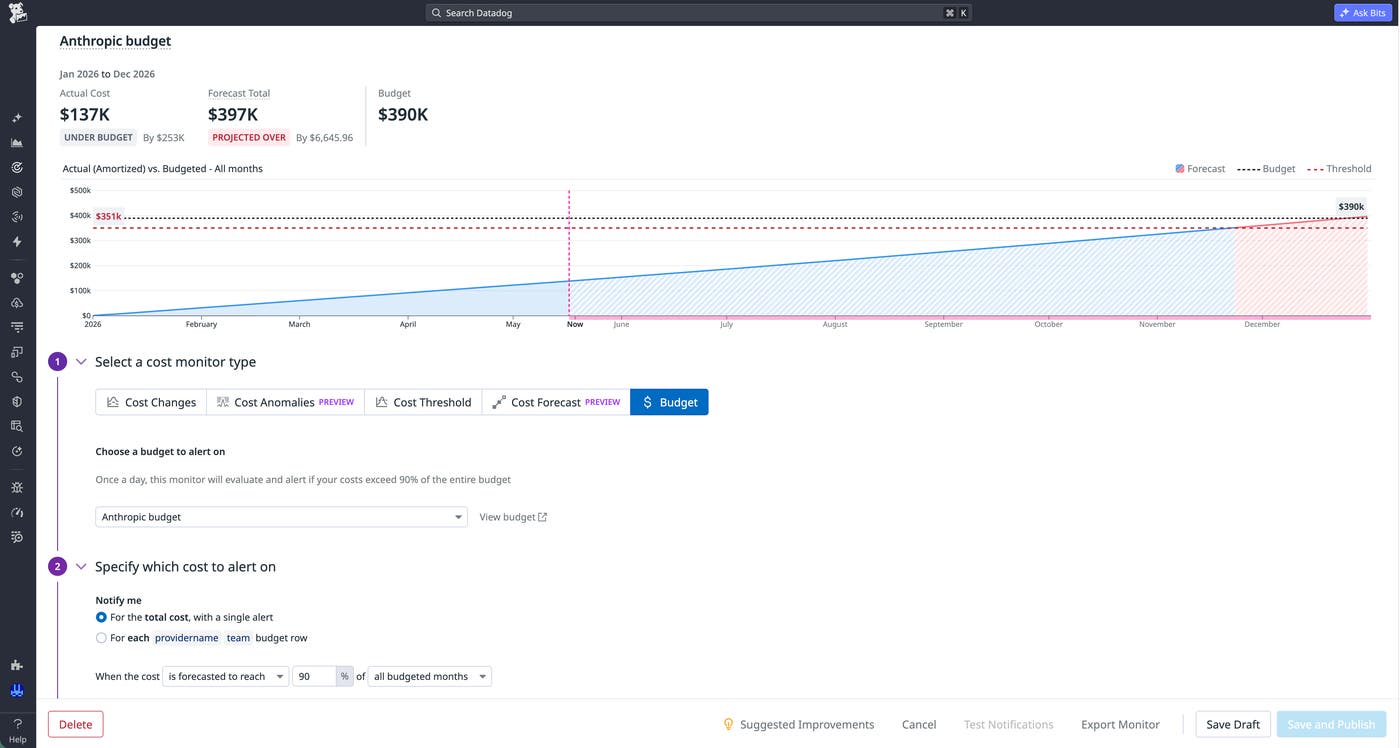Click the magnifier in Search Datadog bar
Viewport: 1400px width, 748px height.
coord(436,13)
